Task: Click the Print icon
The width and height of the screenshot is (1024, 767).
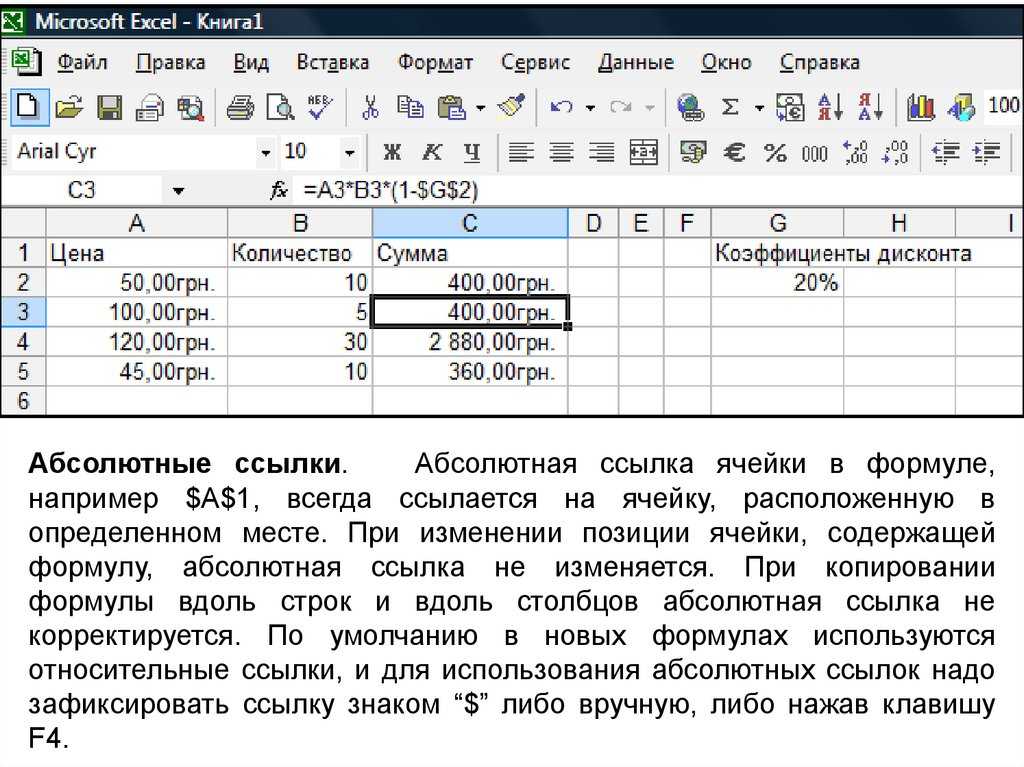Action: click(x=240, y=106)
